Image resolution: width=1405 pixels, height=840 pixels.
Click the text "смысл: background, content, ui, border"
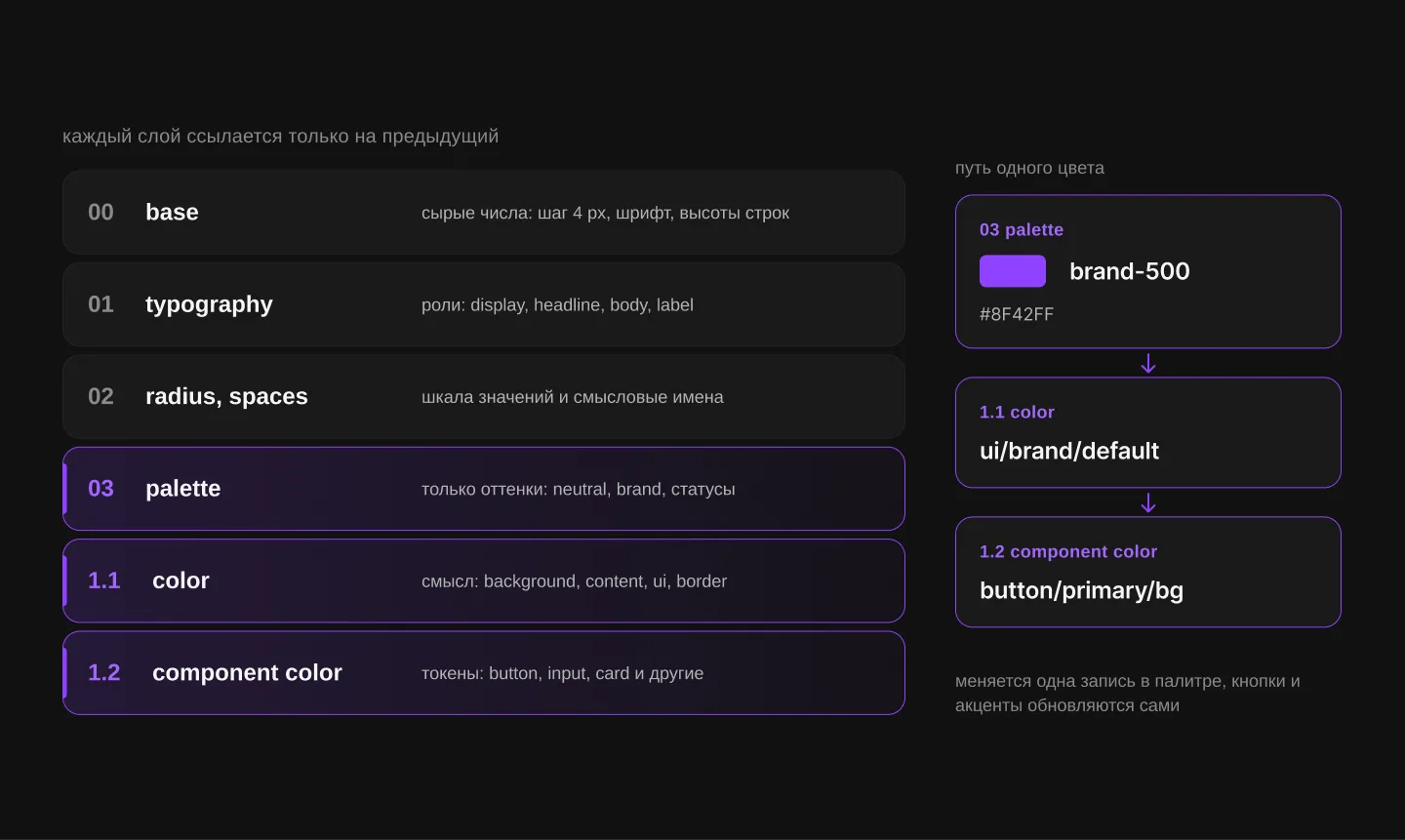(574, 581)
